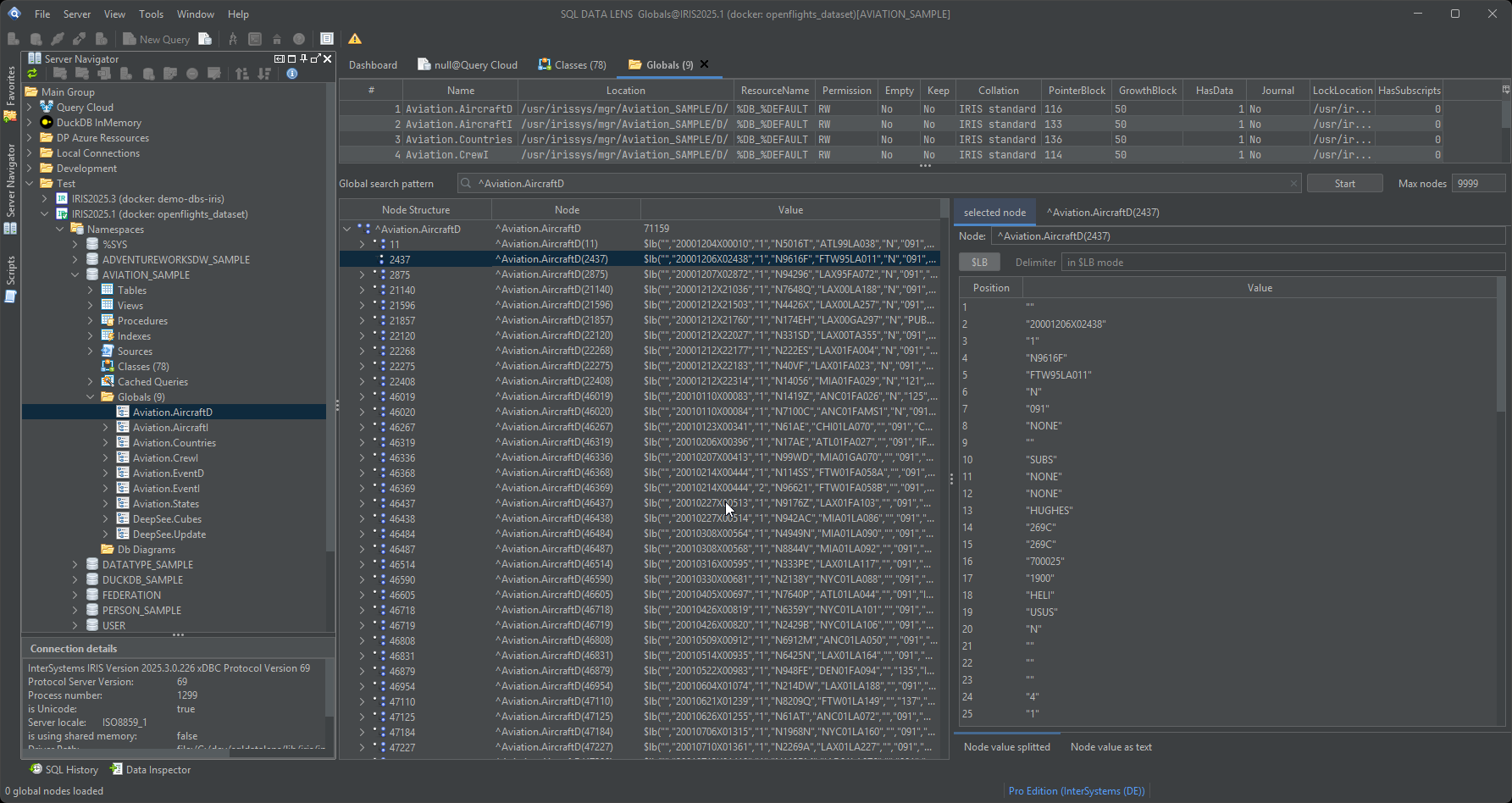Screen dimensions: 1512x803
Task: Open SQL History panel
Action: [64, 769]
